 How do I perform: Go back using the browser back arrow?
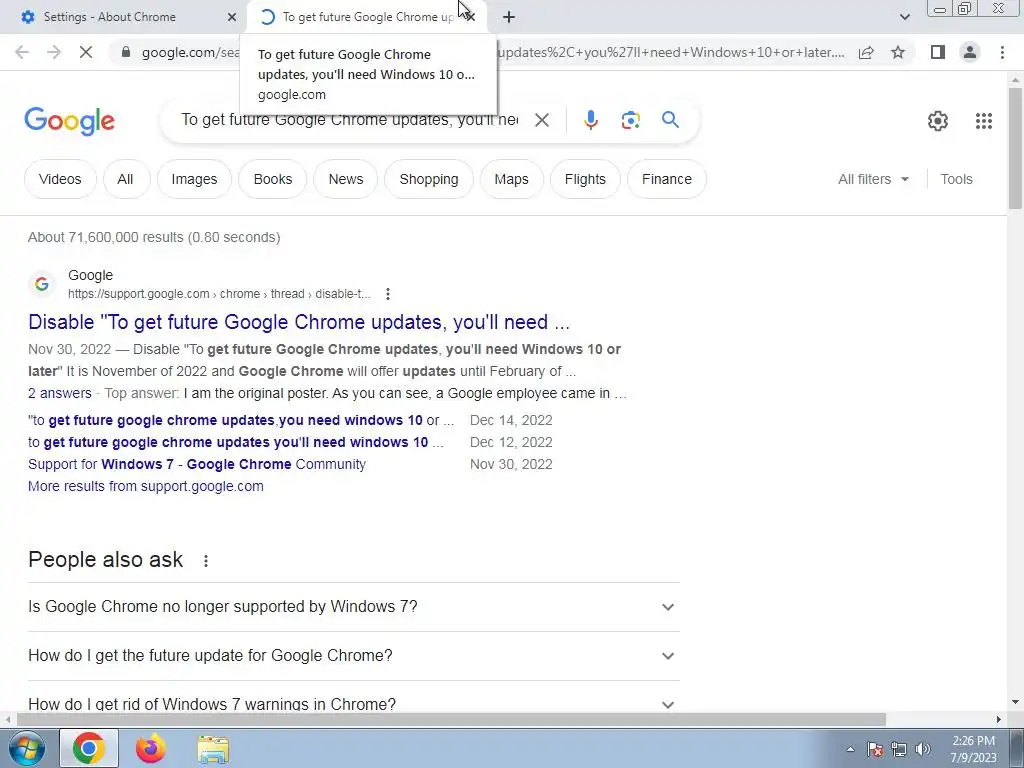pos(22,52)
